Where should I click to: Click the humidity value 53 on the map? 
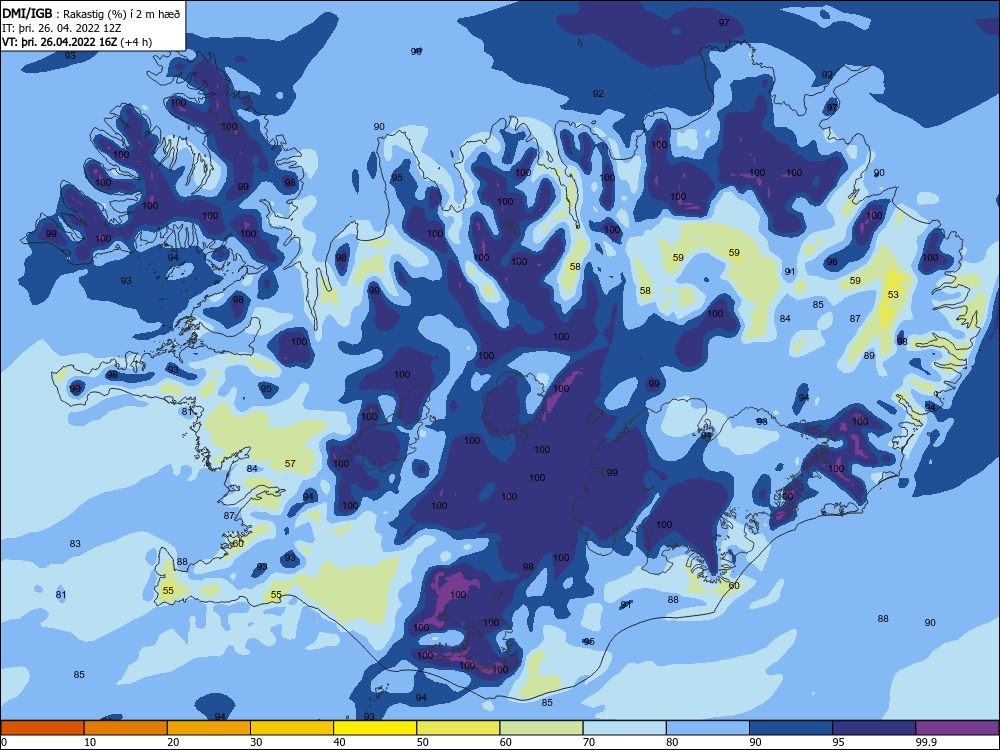tap(893, 295)
